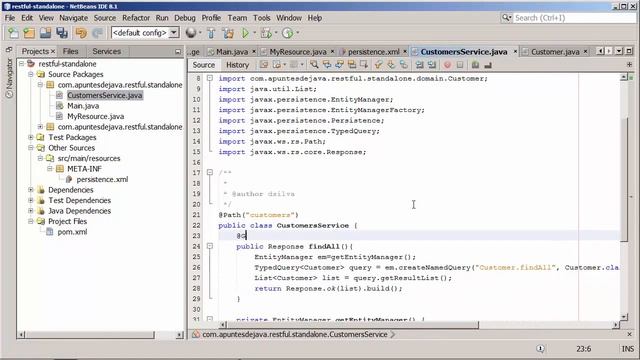Click the Clean and Build Project icon
Screen dimensions: 640x360
[228, 33]
